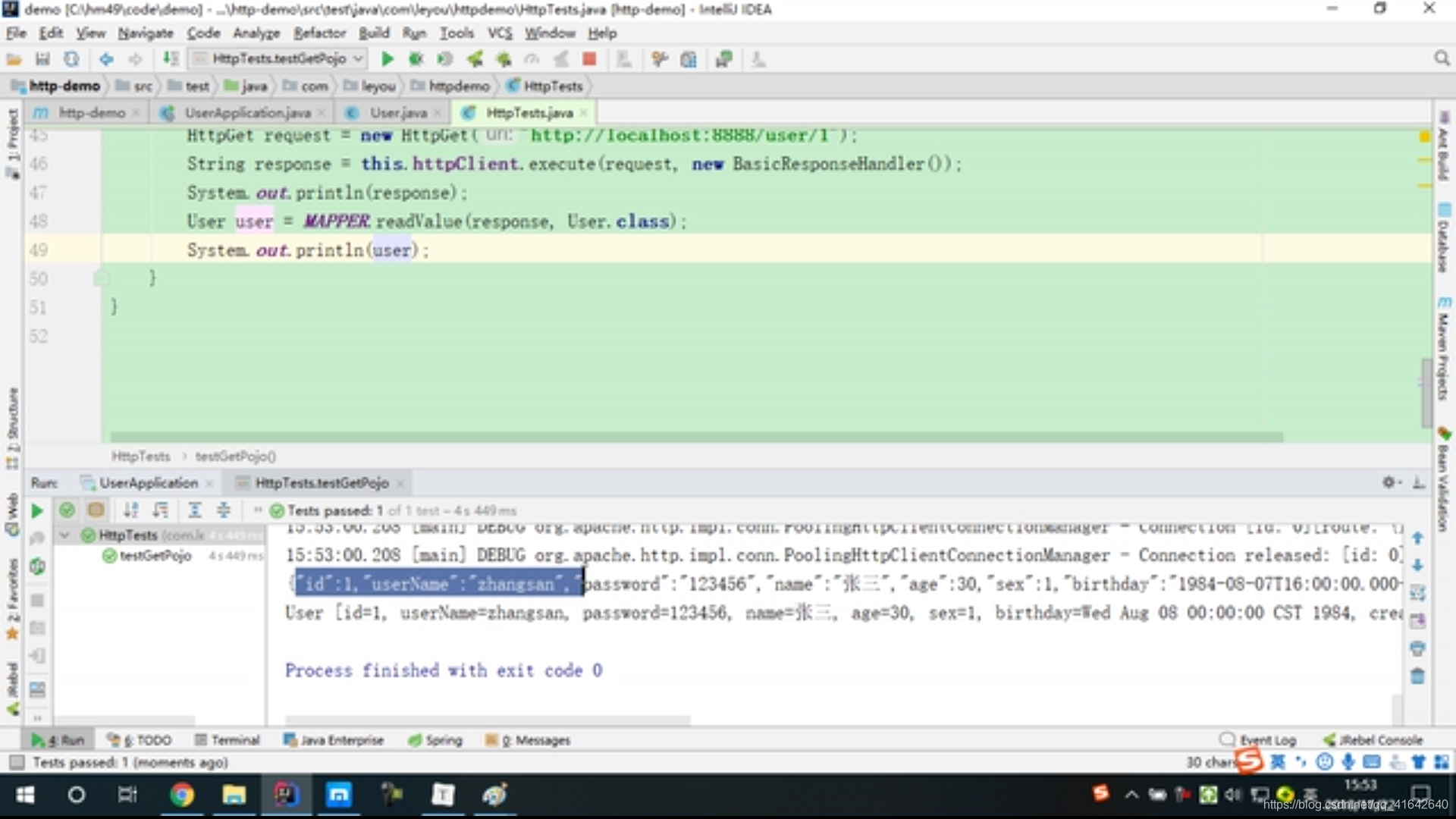Click the httpdemo breadcrumb in navigation bar
Viewport: 1456px width, 819px height.
[451, 86]
